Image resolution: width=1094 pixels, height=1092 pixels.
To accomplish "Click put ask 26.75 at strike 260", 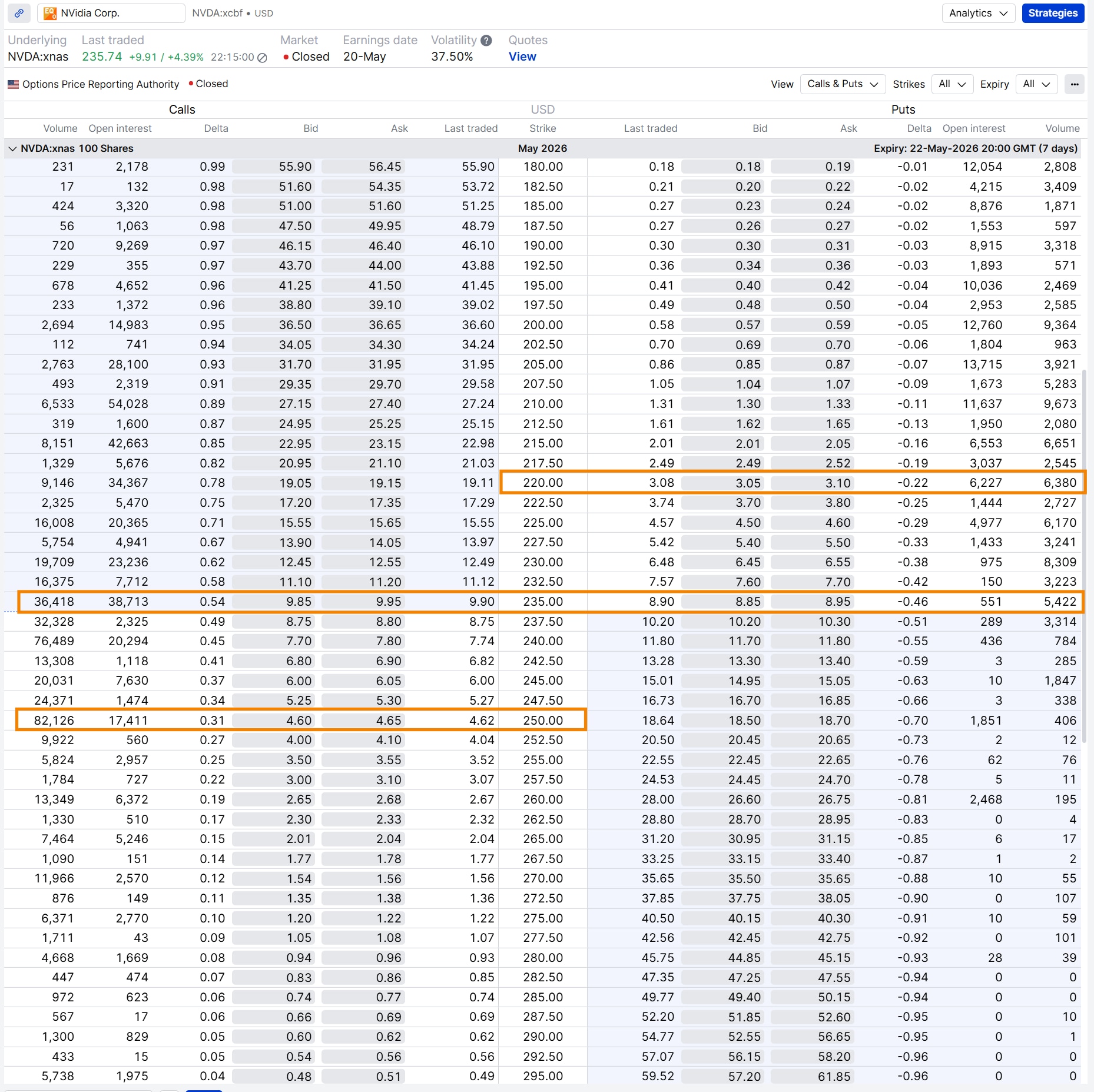I will tap(812, 799).
